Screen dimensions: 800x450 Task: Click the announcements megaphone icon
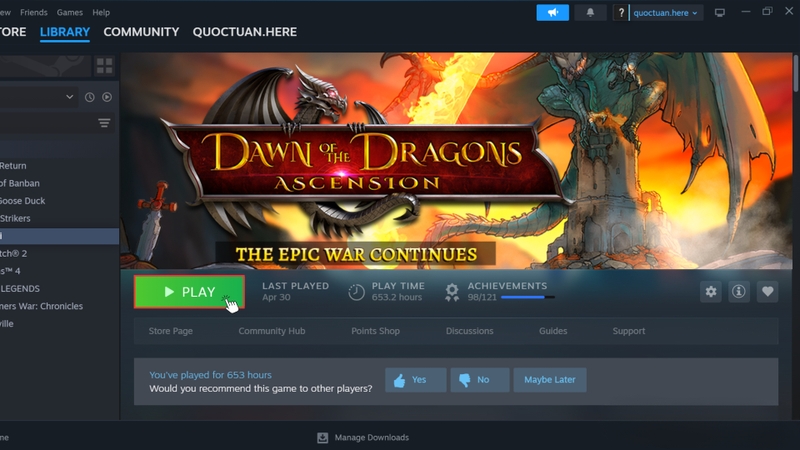click(553, 13)
